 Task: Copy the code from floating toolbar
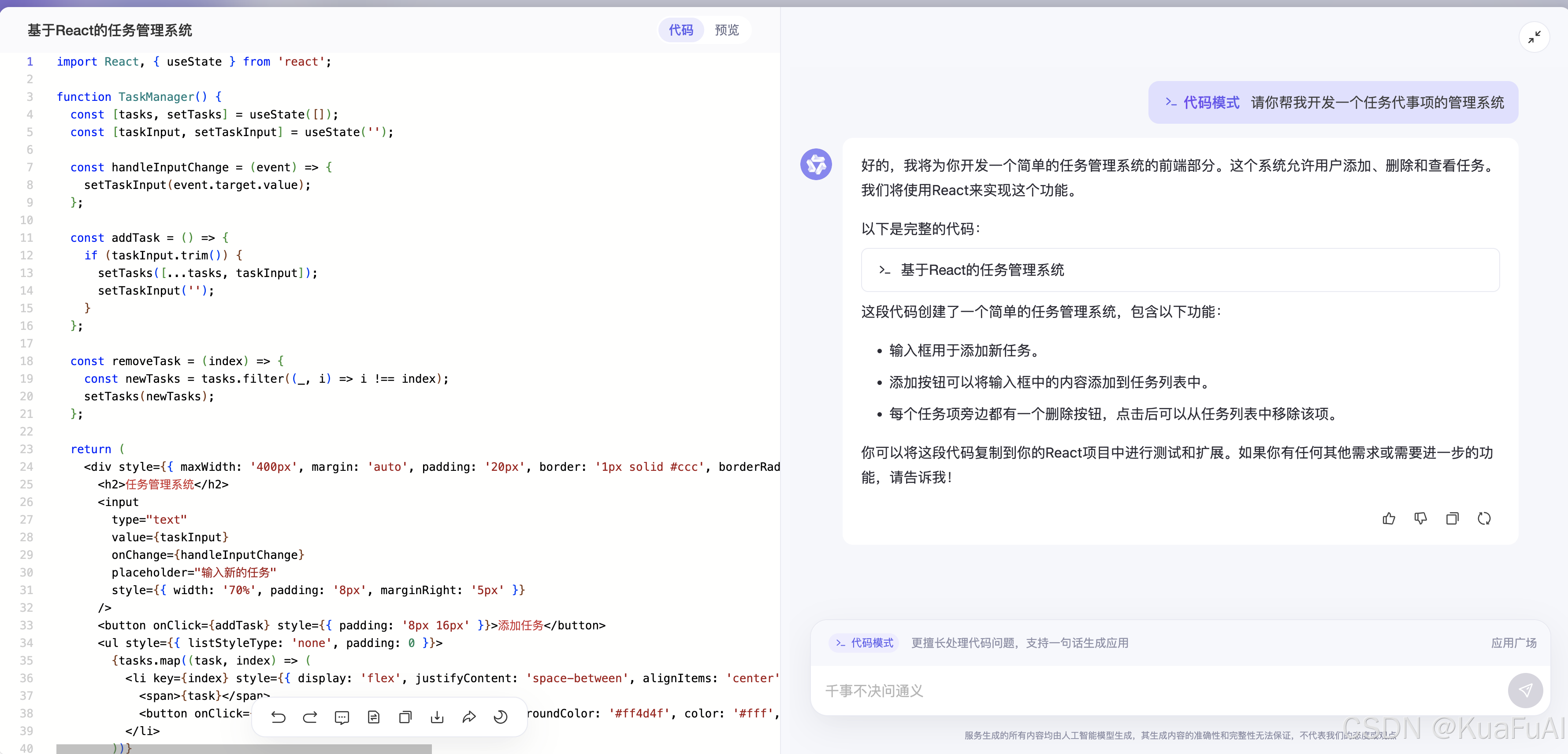point(405,717)
